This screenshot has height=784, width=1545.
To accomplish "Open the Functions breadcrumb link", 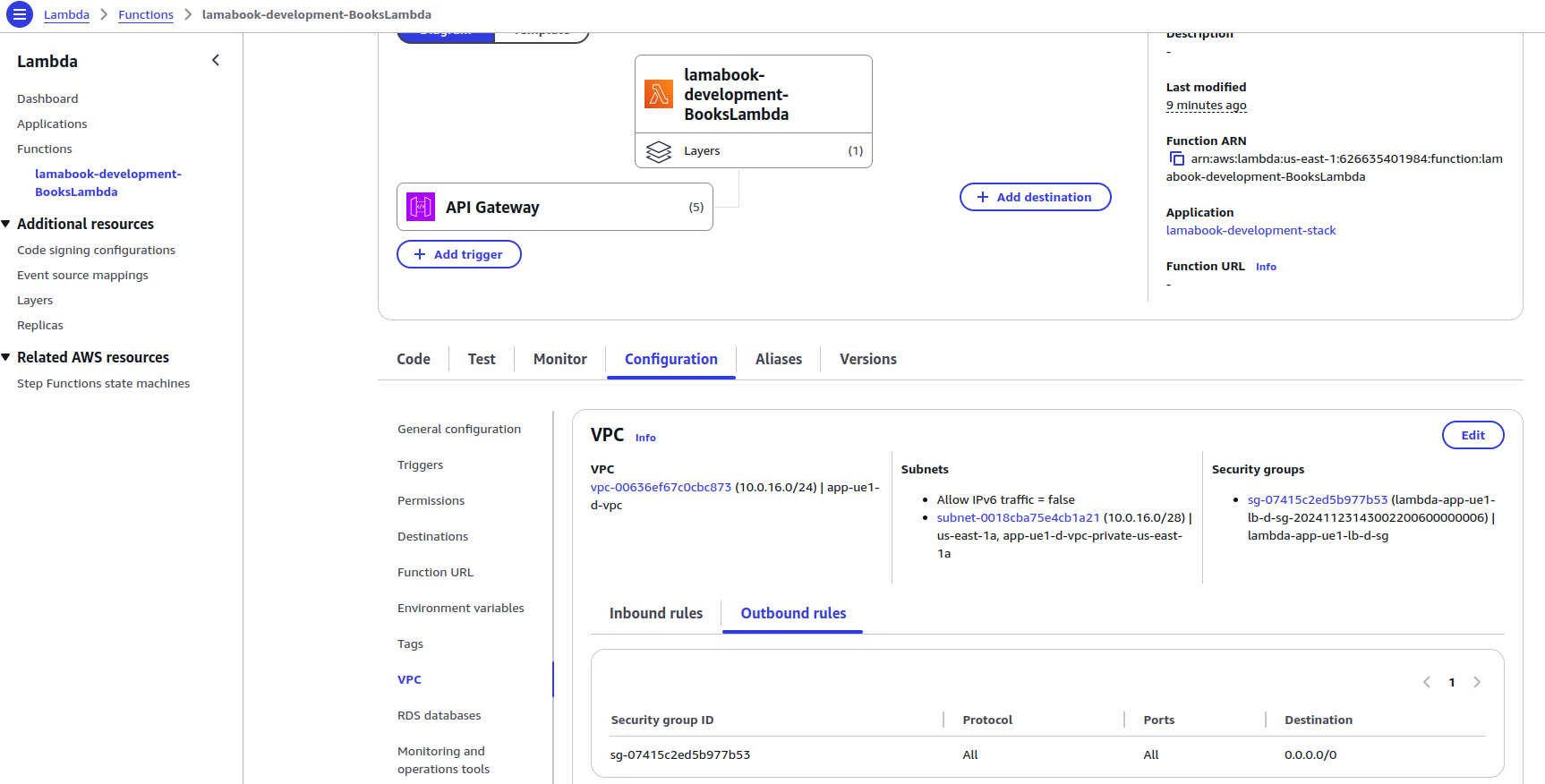I will pyautogui.click(x=146, y=14).
